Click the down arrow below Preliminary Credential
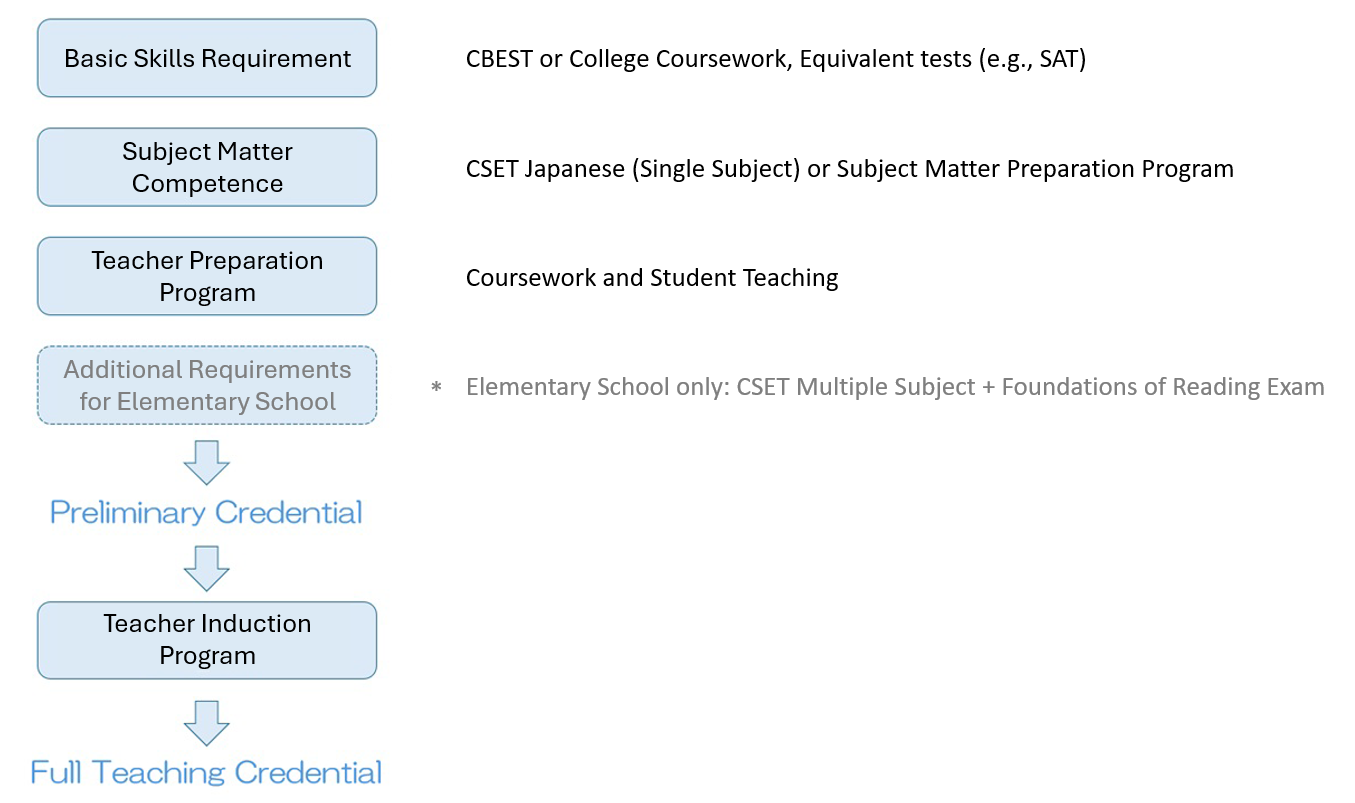Viewport: 1355px width, 803px height. [207, 568]
